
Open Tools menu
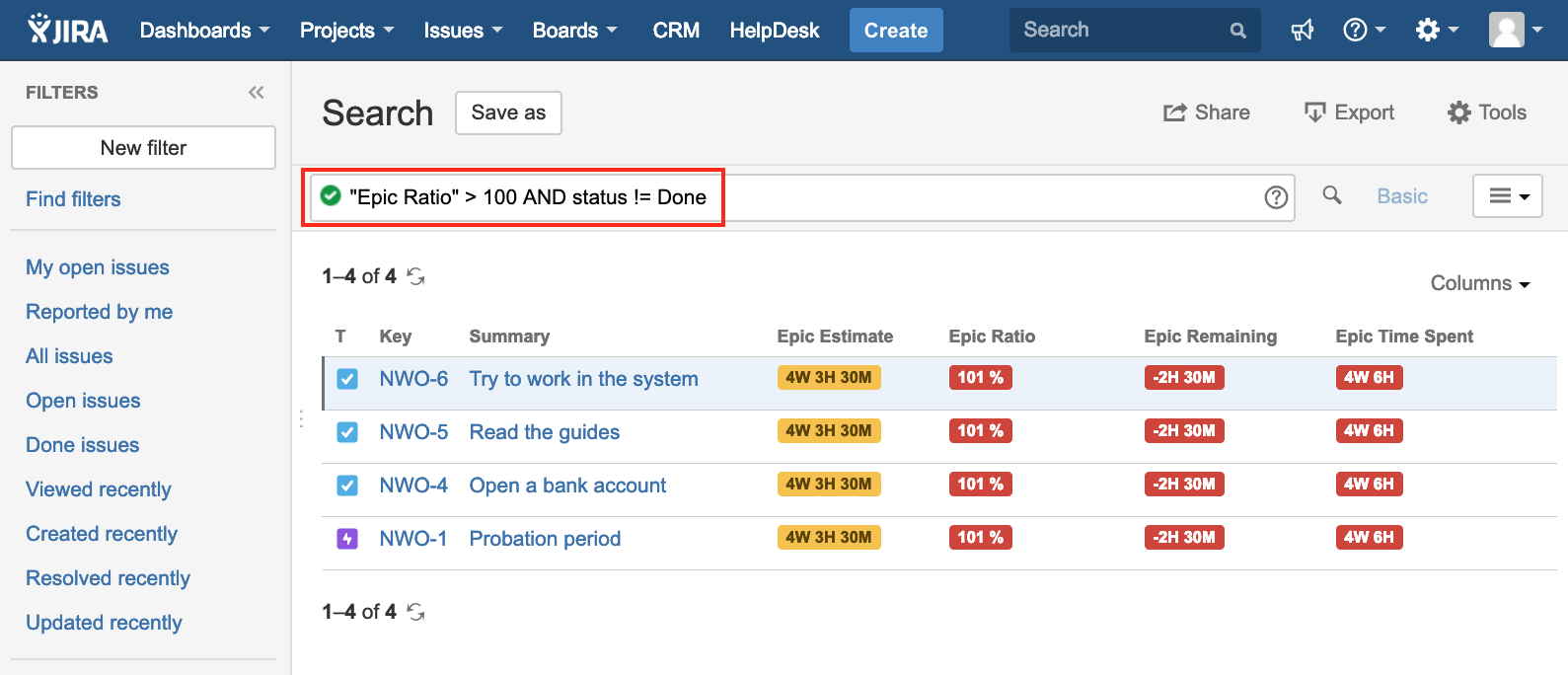[1487, 112]
